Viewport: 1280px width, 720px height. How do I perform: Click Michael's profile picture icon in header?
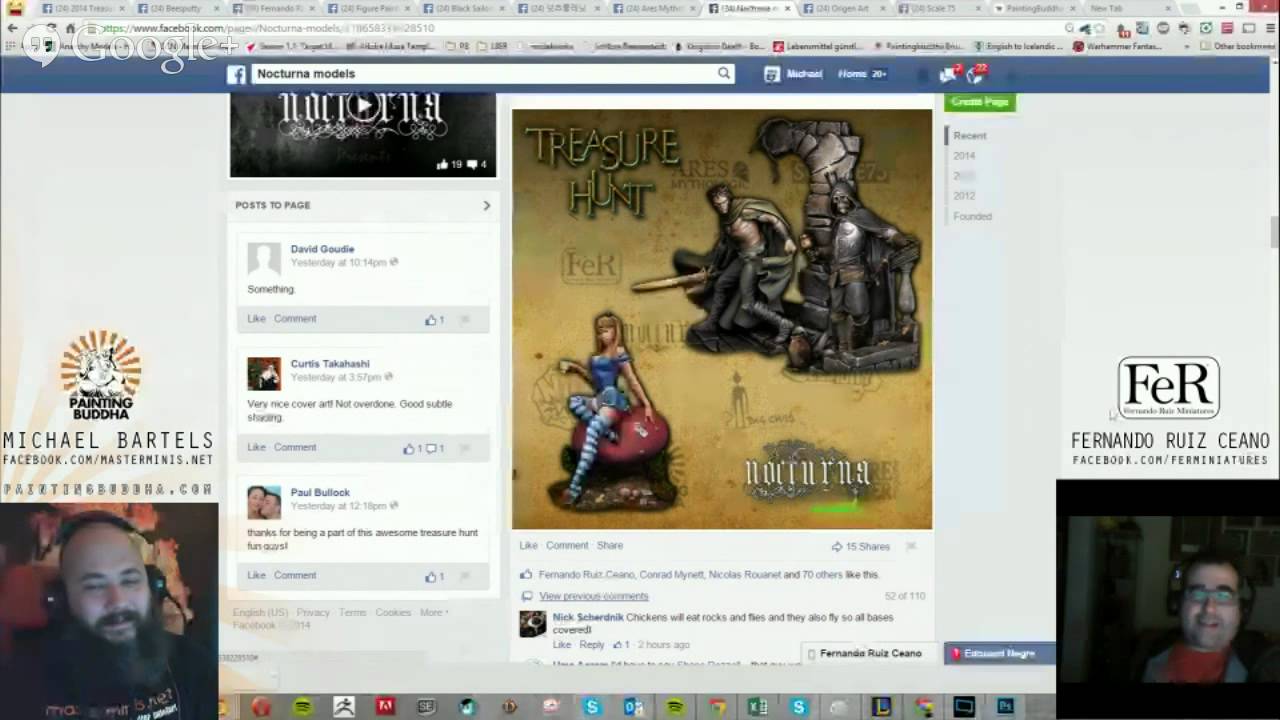772,74
